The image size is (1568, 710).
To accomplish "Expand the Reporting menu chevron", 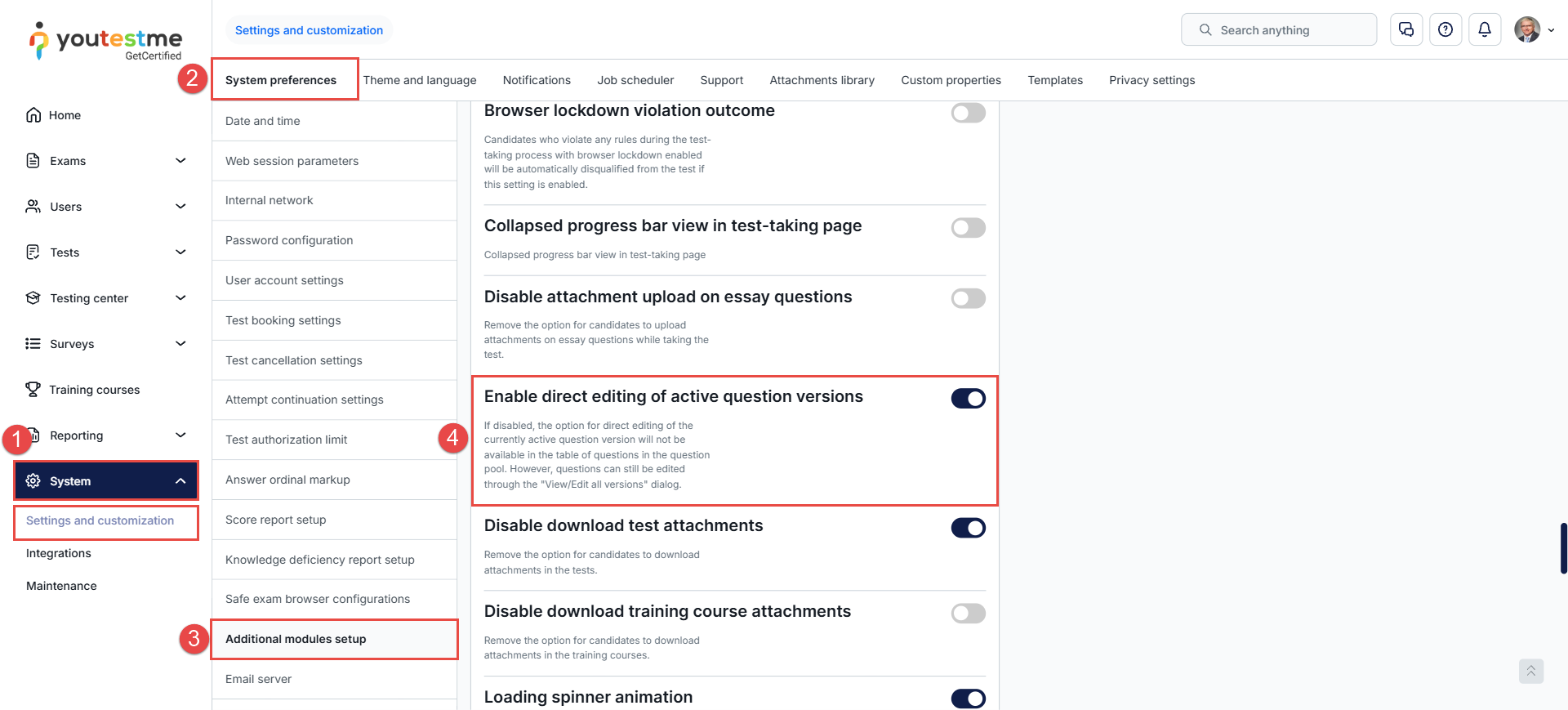I will tap(181, 435).
